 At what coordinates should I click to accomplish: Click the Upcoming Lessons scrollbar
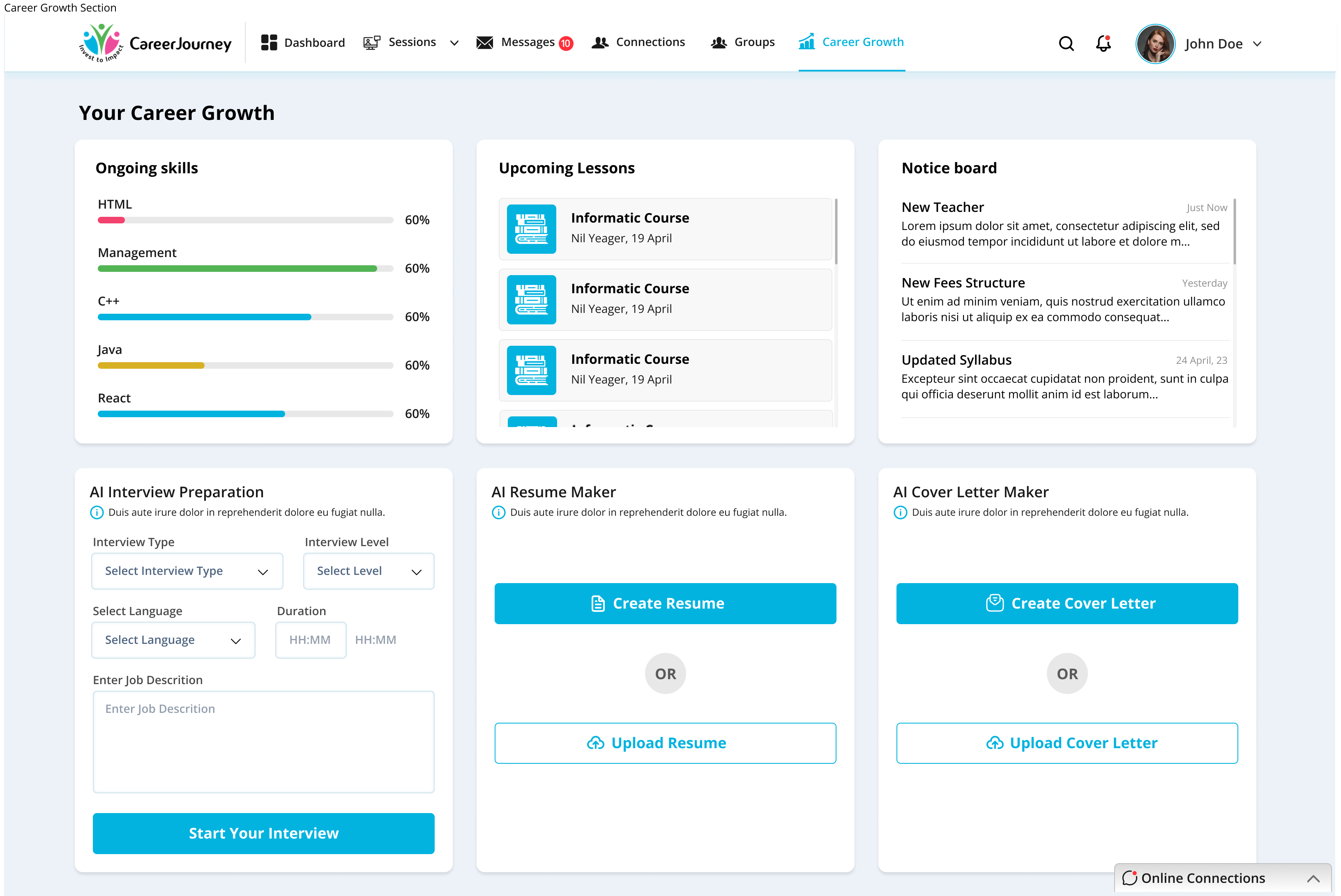pyautogui.click(x=836, y=232)
